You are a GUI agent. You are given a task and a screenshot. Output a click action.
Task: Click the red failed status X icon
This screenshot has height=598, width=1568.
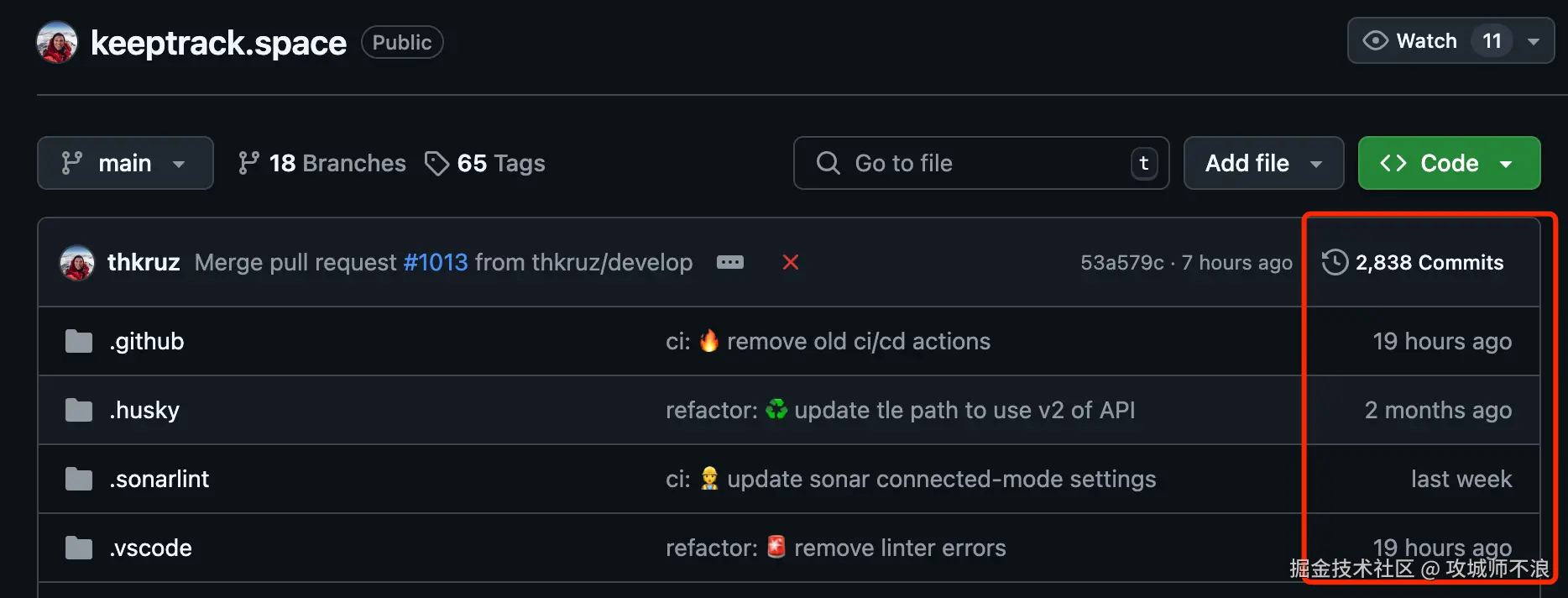(x=790, y=262)
